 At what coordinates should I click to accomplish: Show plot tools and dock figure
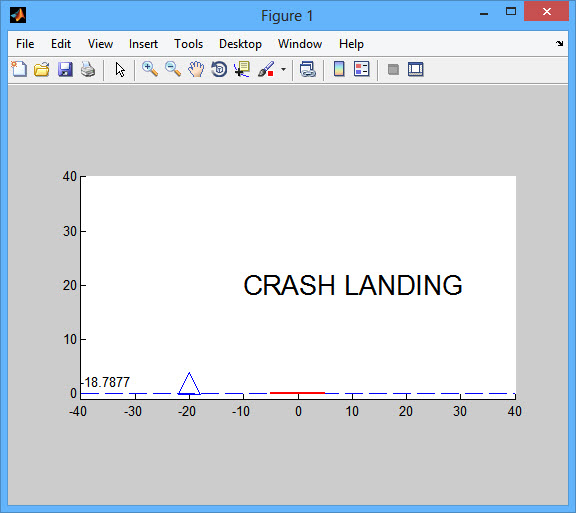[x=415, y=69]
